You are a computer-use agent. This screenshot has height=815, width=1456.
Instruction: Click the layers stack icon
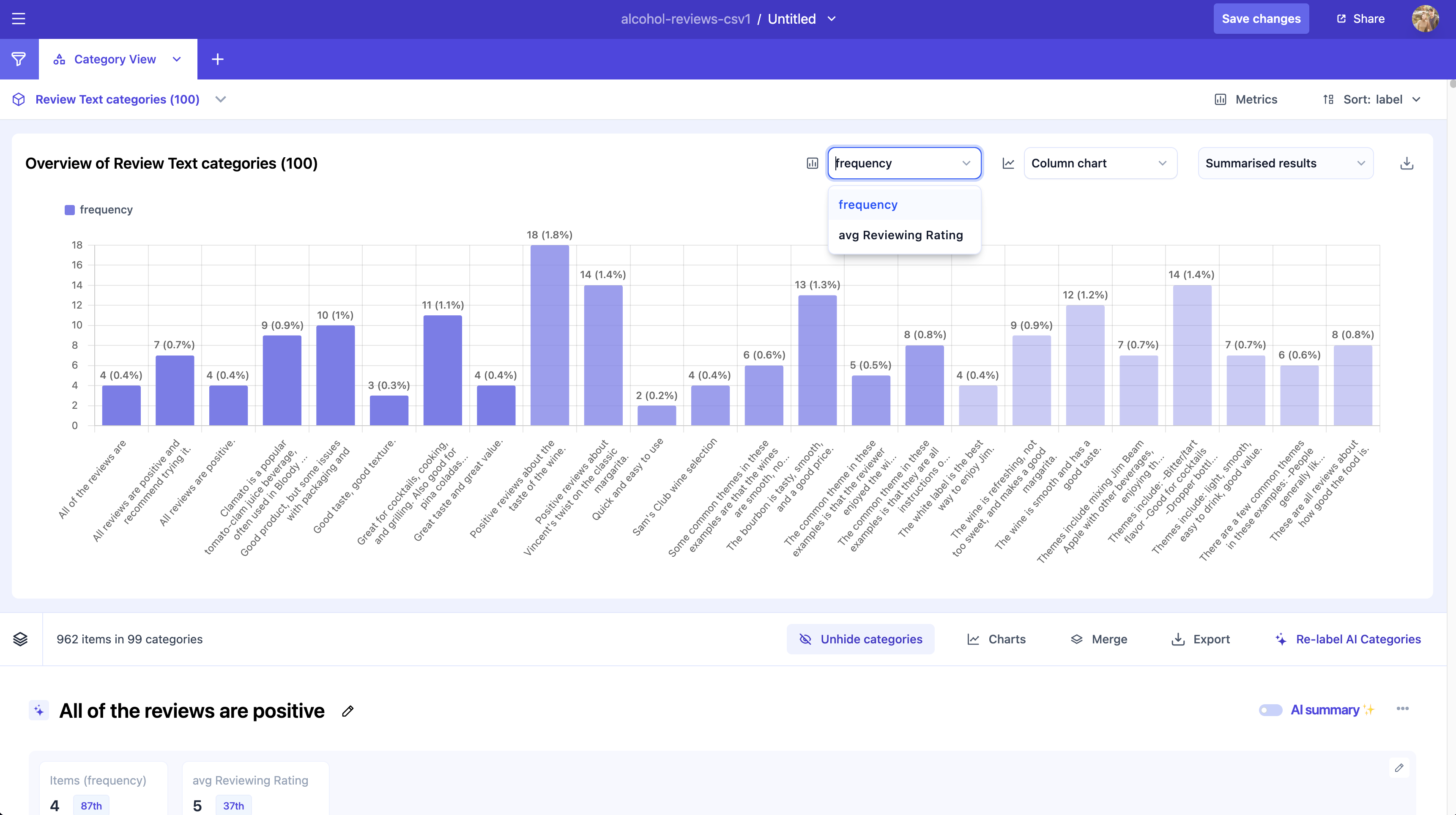(x=20, y=639)
